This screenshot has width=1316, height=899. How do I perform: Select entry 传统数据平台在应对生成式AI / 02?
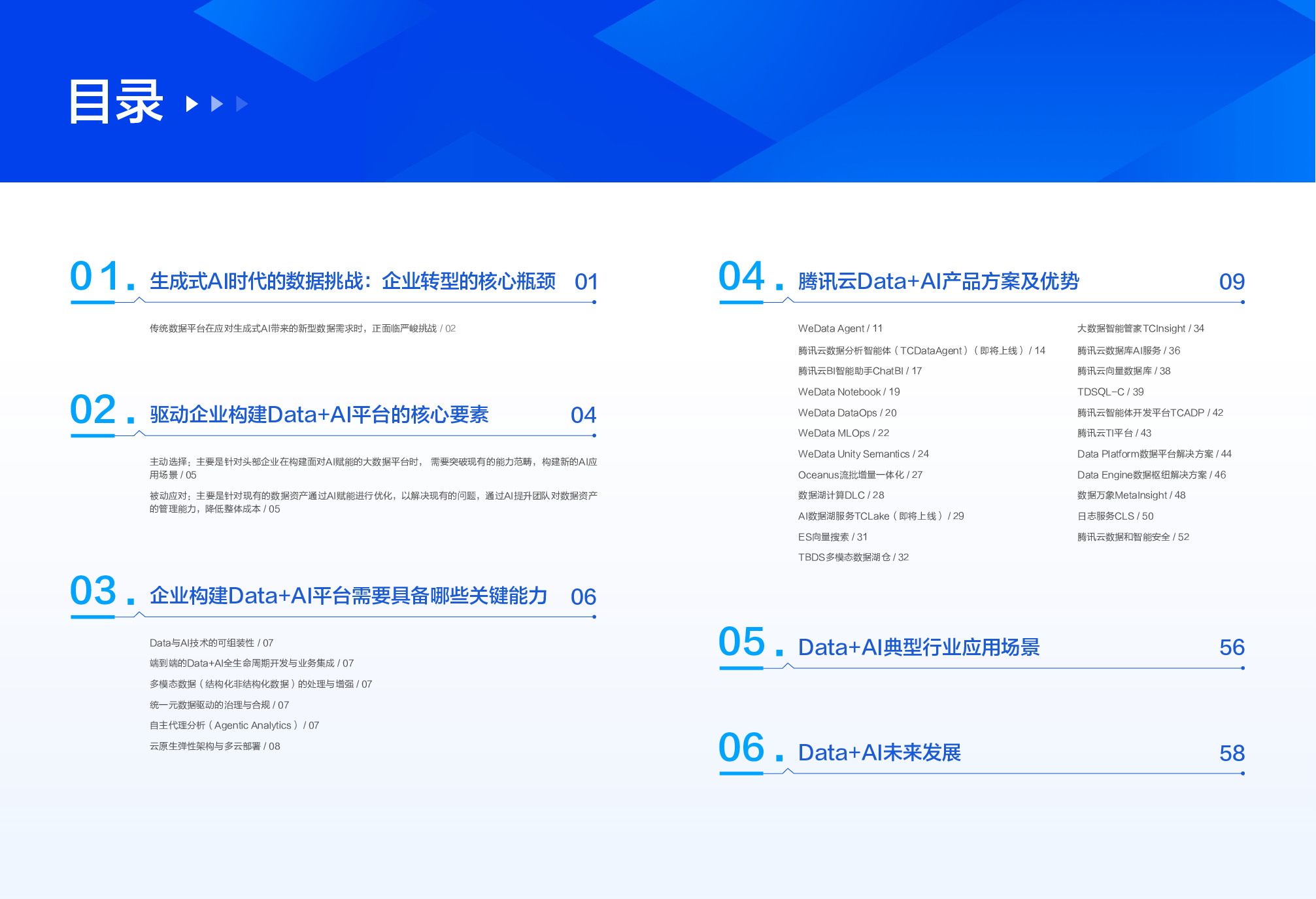point(303,328)
